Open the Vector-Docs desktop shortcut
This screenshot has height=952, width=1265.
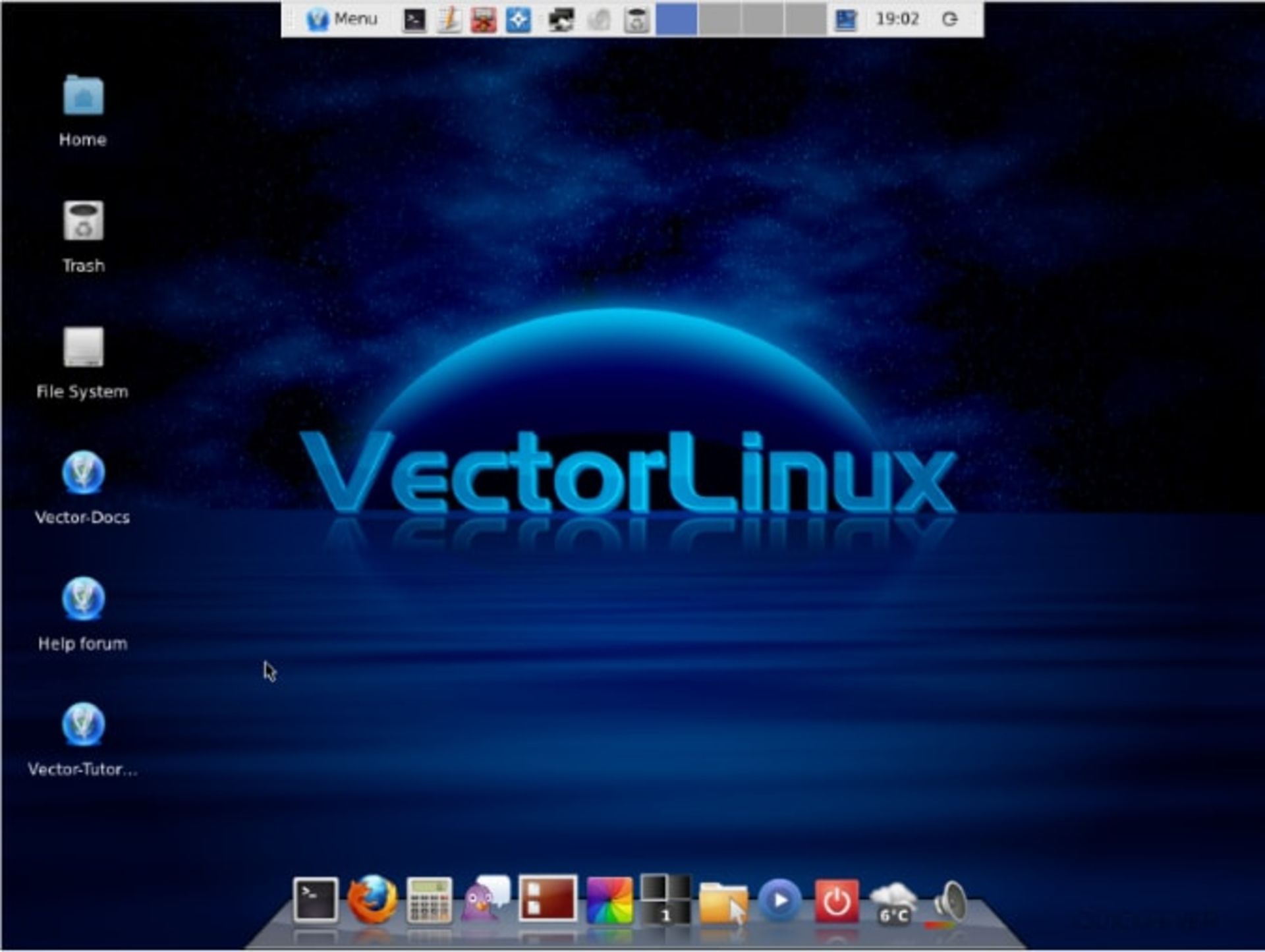point(83,473)
